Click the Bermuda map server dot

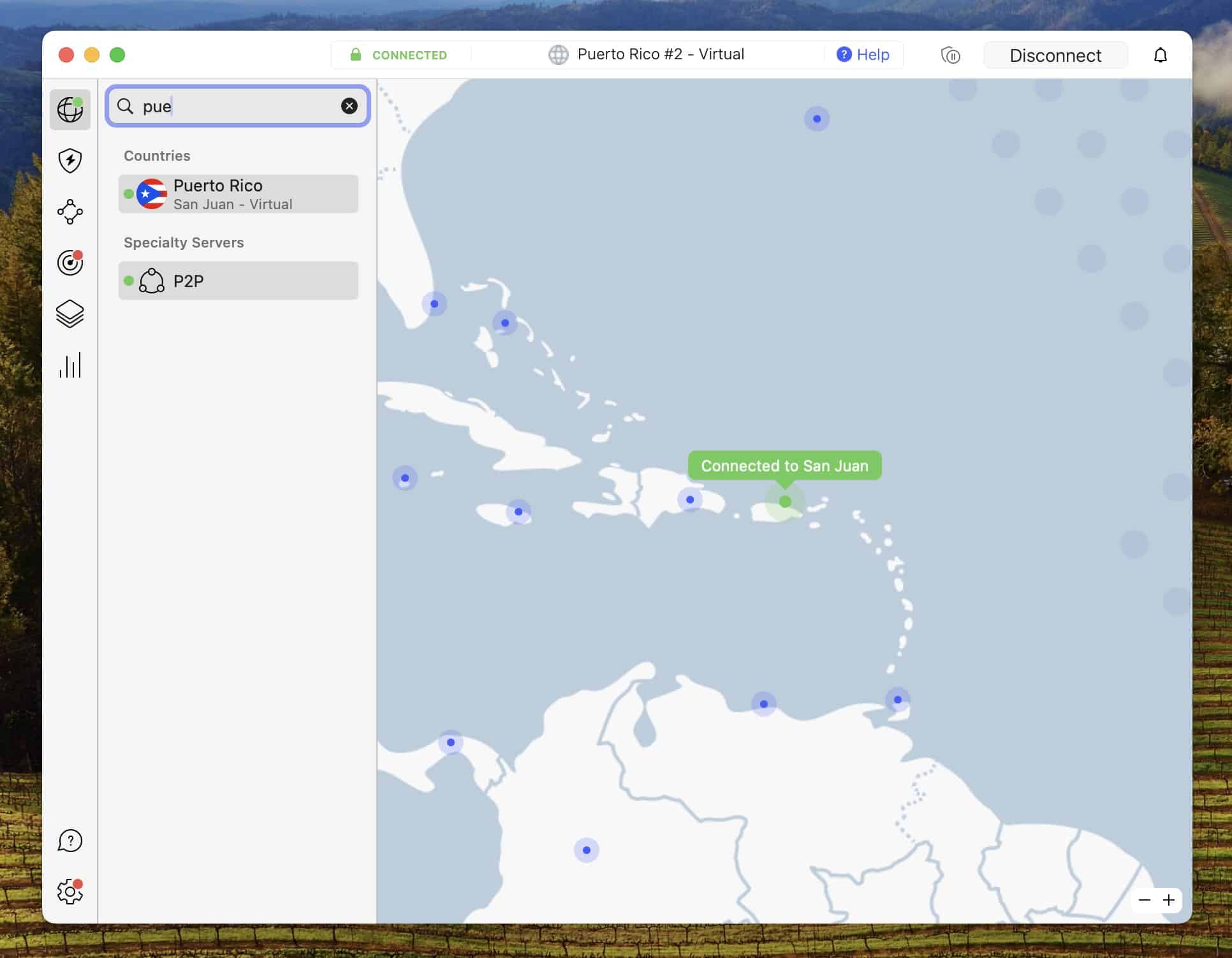coord(817,119)
